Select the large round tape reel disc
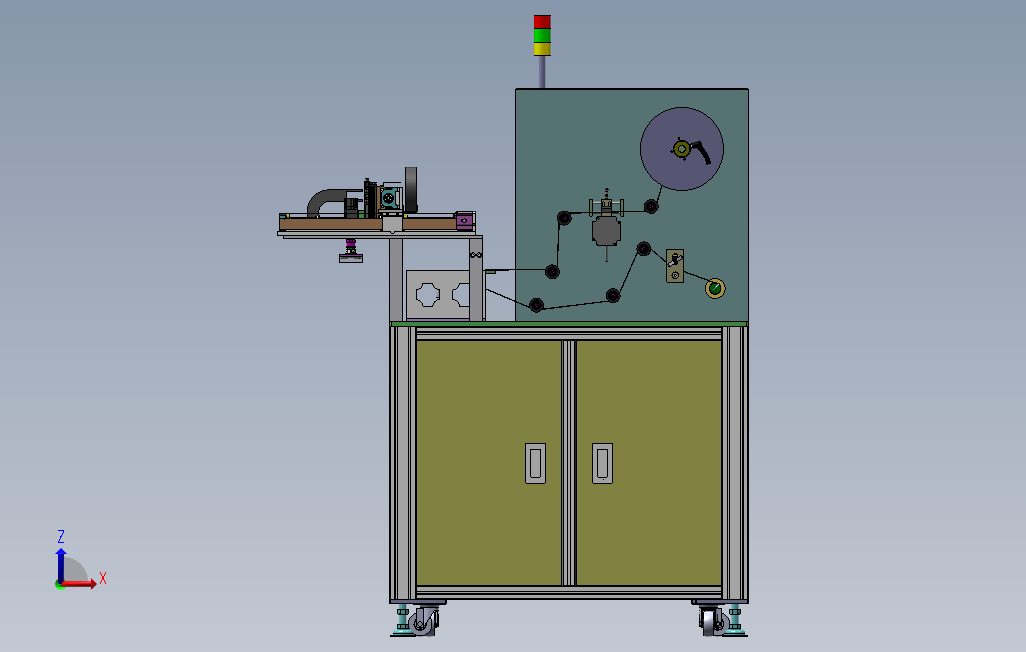Viewport: 1026px width, 652px height. point(682,149)
